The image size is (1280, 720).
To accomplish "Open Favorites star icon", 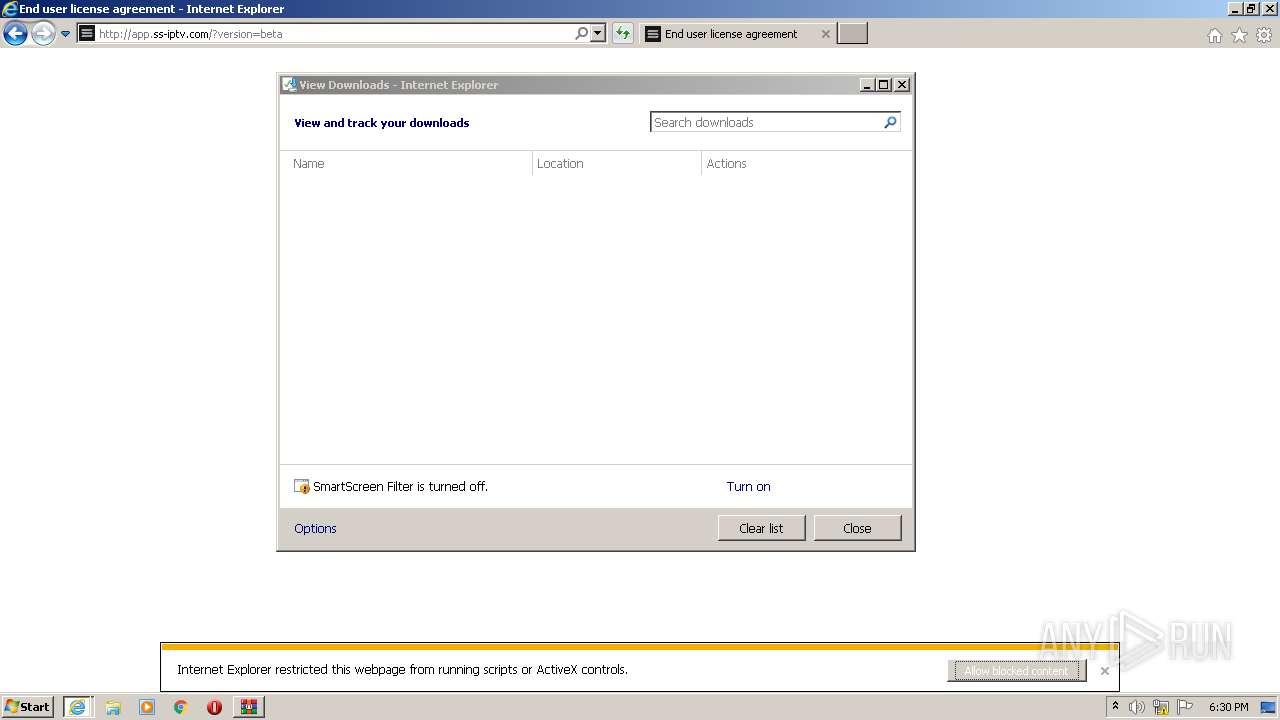I will [x=1239, y=35].
